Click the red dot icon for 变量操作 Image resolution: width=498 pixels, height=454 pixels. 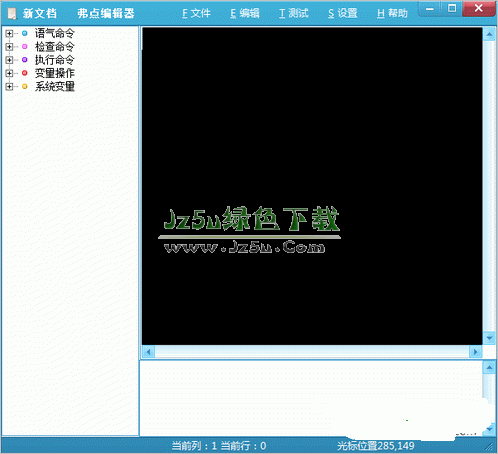pyautogui.click(x=25, y=73)
